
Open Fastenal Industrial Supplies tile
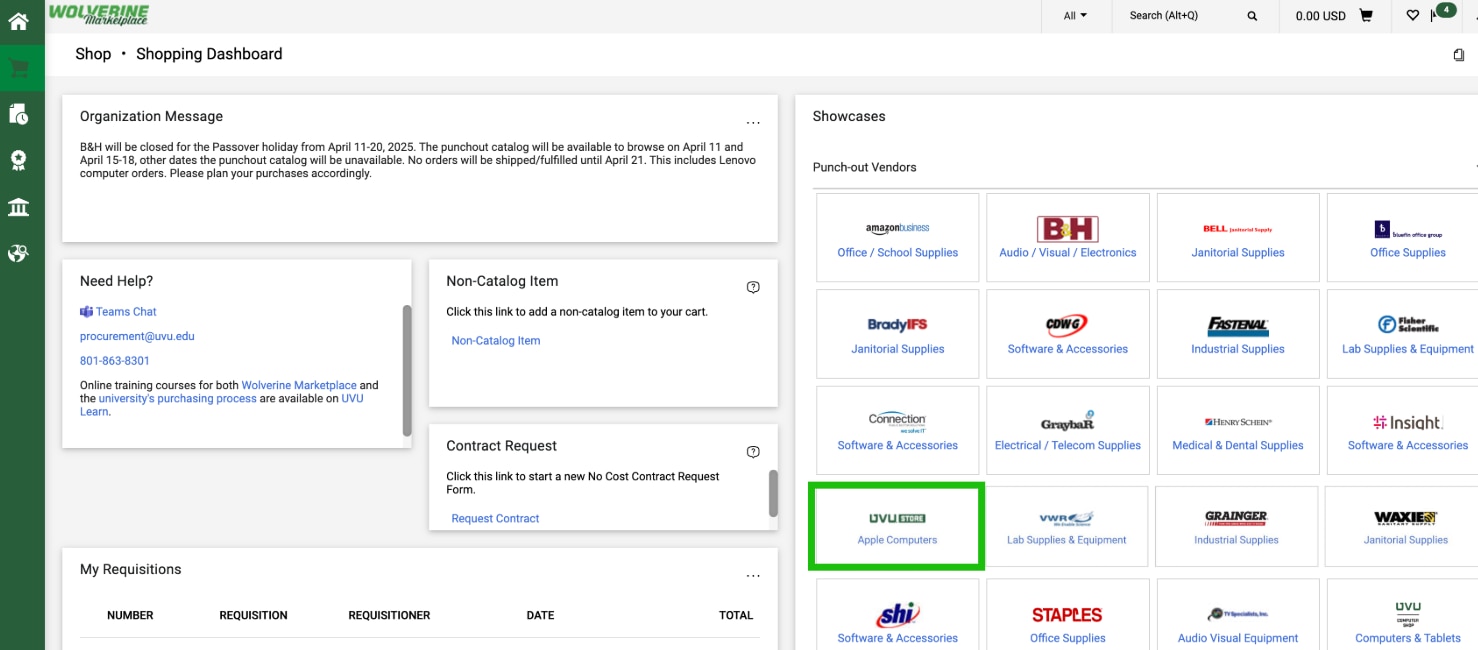(1238, 335)
